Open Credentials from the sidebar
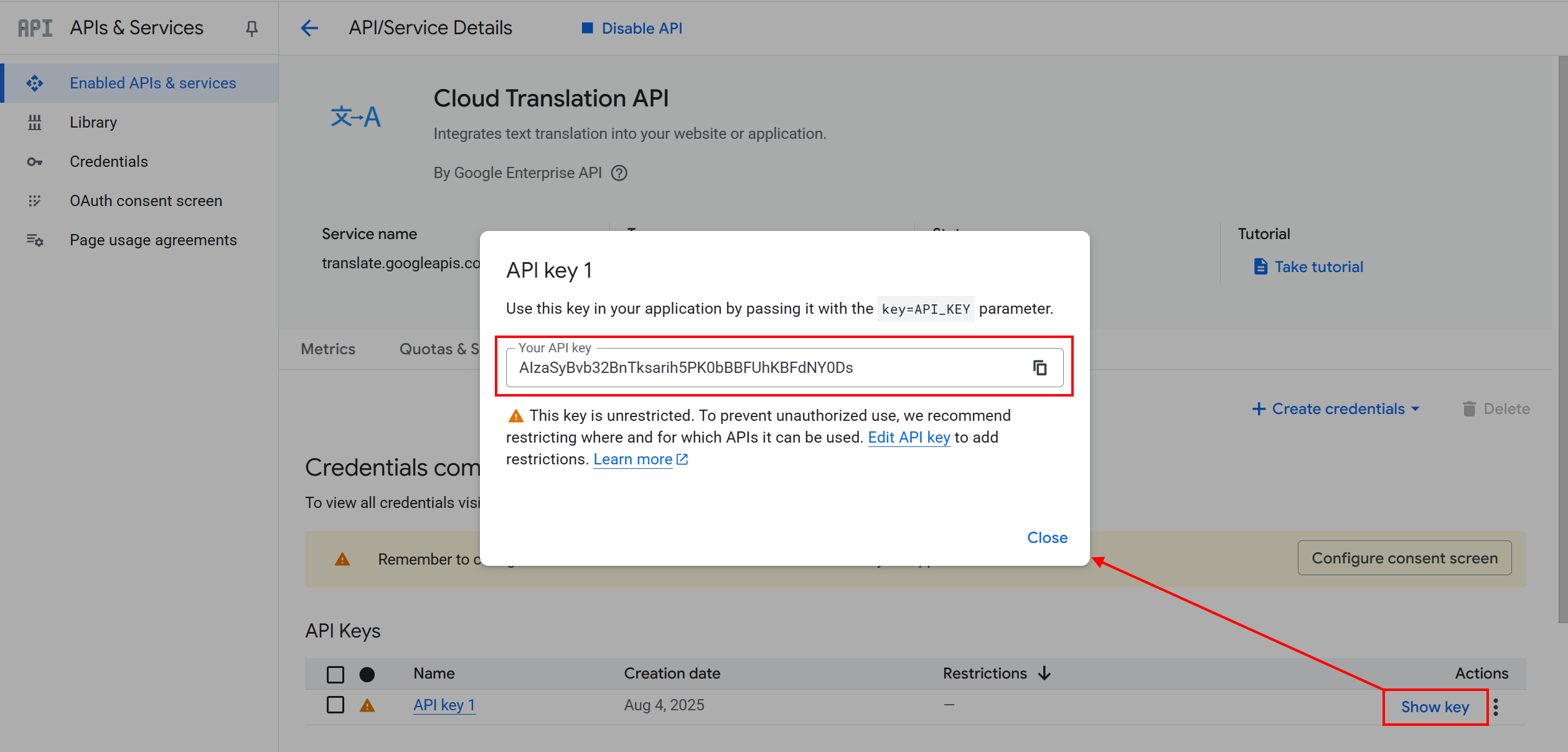 click(x=108, y=161)
